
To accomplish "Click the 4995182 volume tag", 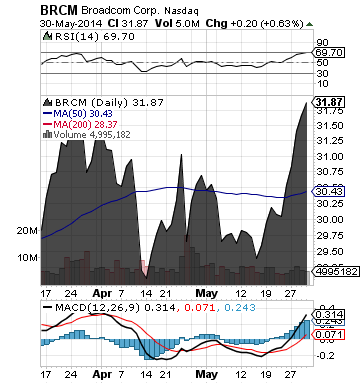I will pyautogui.click(x=335, y=271).
